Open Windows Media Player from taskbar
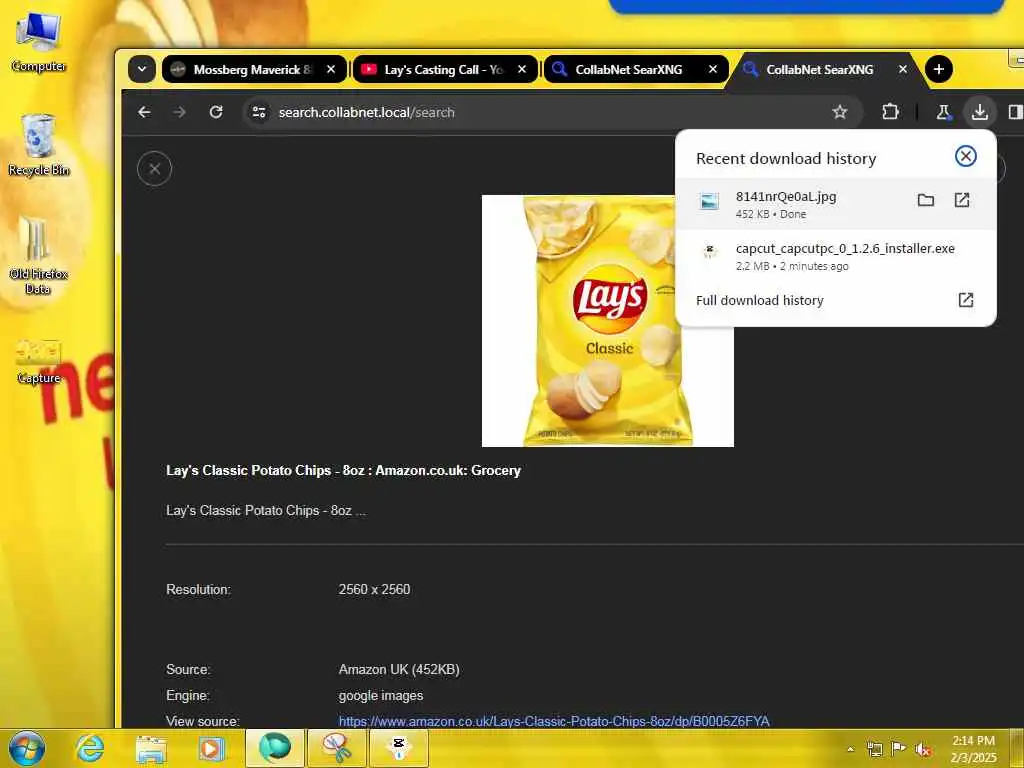The width and height of the screenshot is (1024, 768). (212, 748)
